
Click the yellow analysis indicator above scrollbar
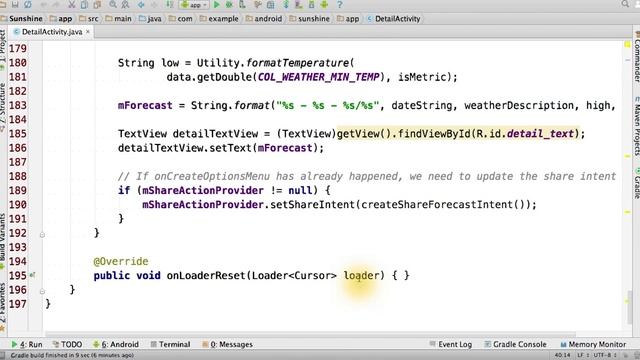[x=627, y=44]
